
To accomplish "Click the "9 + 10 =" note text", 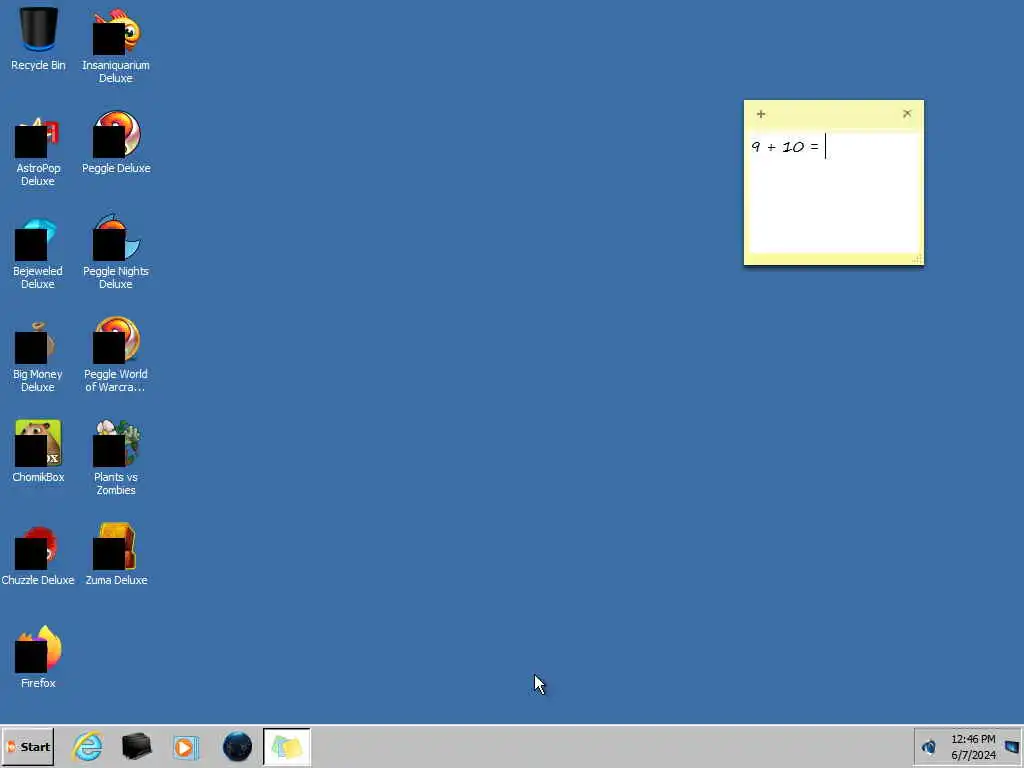I will [784, 146].
